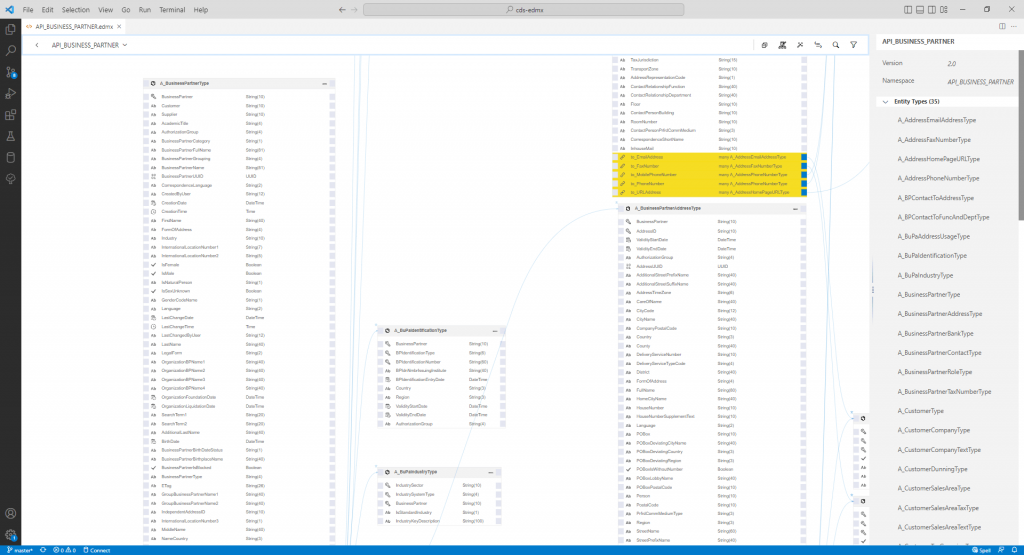Open the File menu

(x=27, y=10)
